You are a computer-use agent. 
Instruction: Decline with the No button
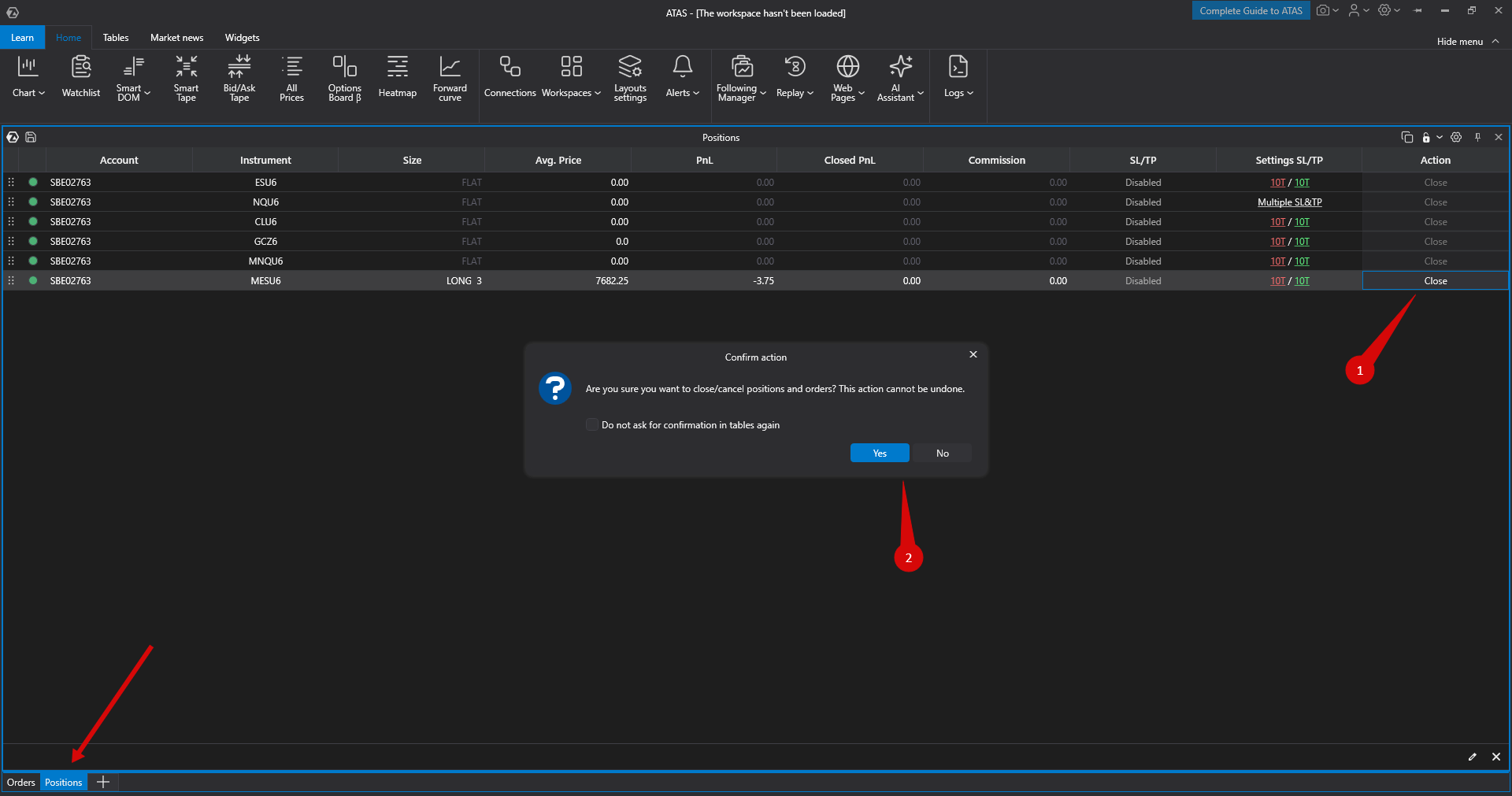(x=943, y=453)
